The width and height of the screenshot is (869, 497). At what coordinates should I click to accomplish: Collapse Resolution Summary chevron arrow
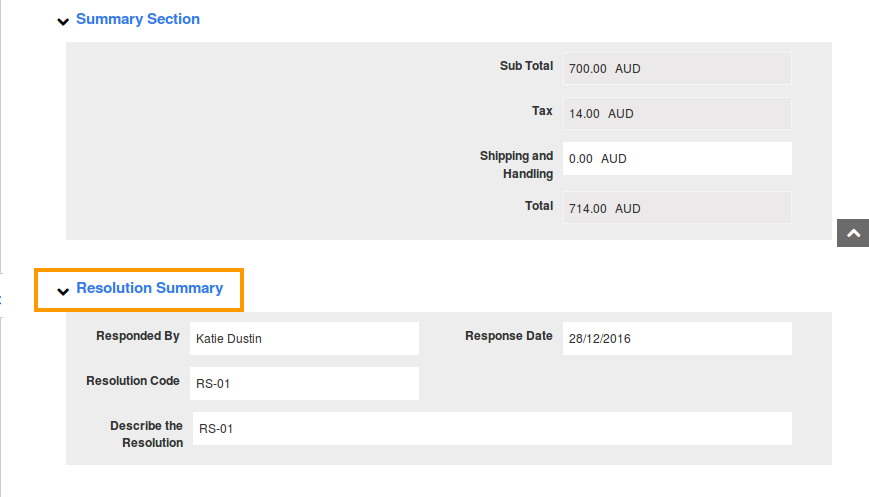[x=63, y=291]
